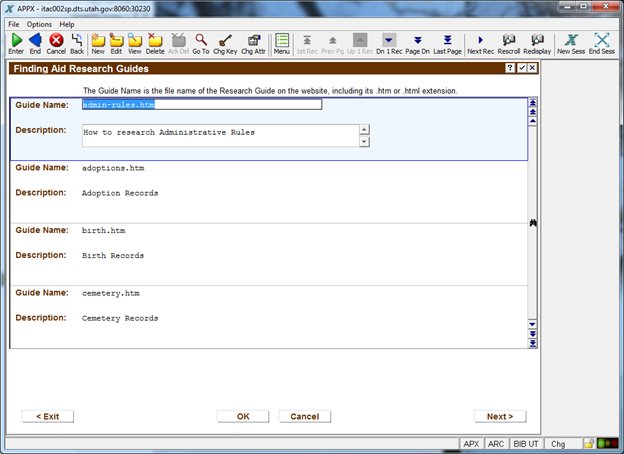Viewport: 624px width, 454px height.
Task: Open the File menu
Action: tap(13, 23)
